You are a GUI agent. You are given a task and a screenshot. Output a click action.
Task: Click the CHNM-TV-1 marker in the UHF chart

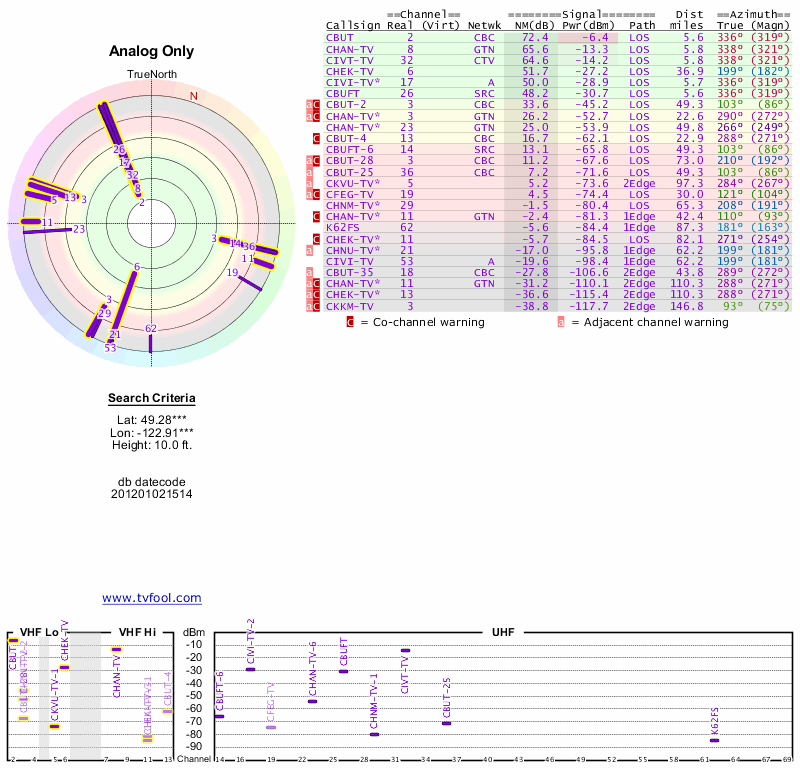click(374, 734)
